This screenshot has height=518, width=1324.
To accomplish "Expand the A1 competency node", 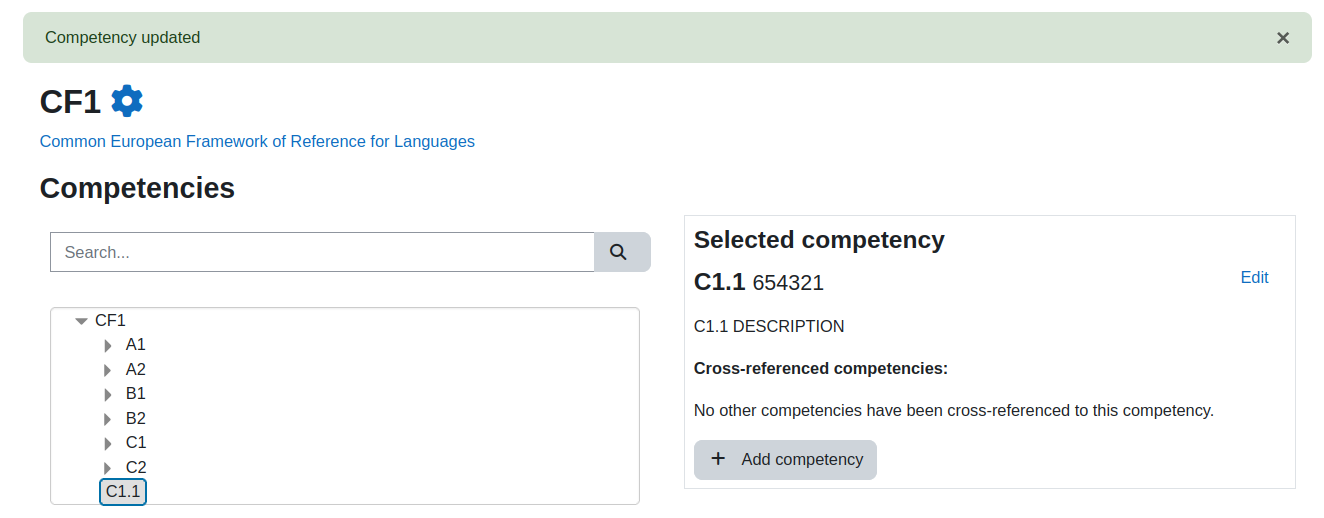I will [108, 346].
